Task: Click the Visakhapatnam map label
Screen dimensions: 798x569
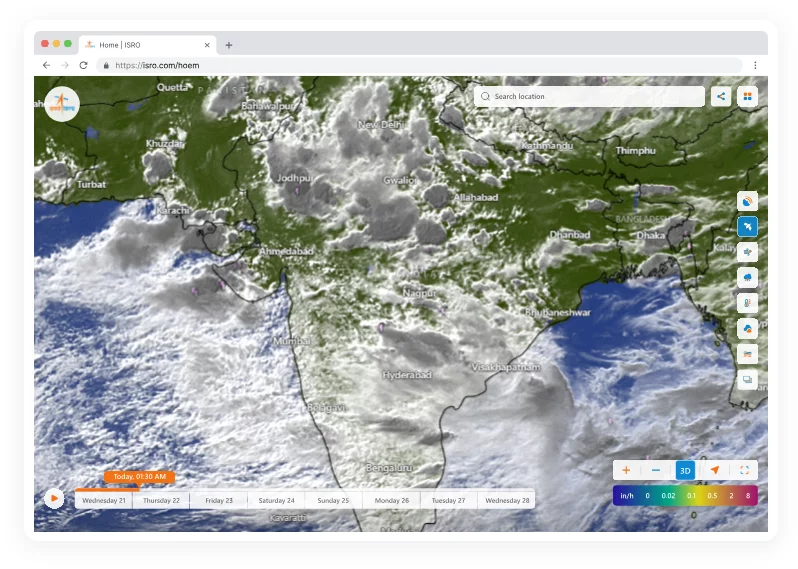Action: 506,367
